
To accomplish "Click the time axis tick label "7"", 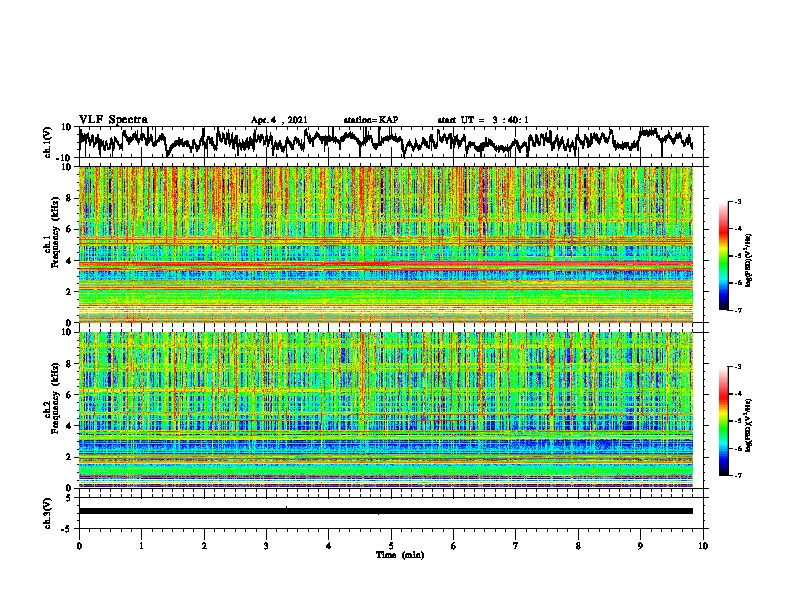I will pos(516,546).
